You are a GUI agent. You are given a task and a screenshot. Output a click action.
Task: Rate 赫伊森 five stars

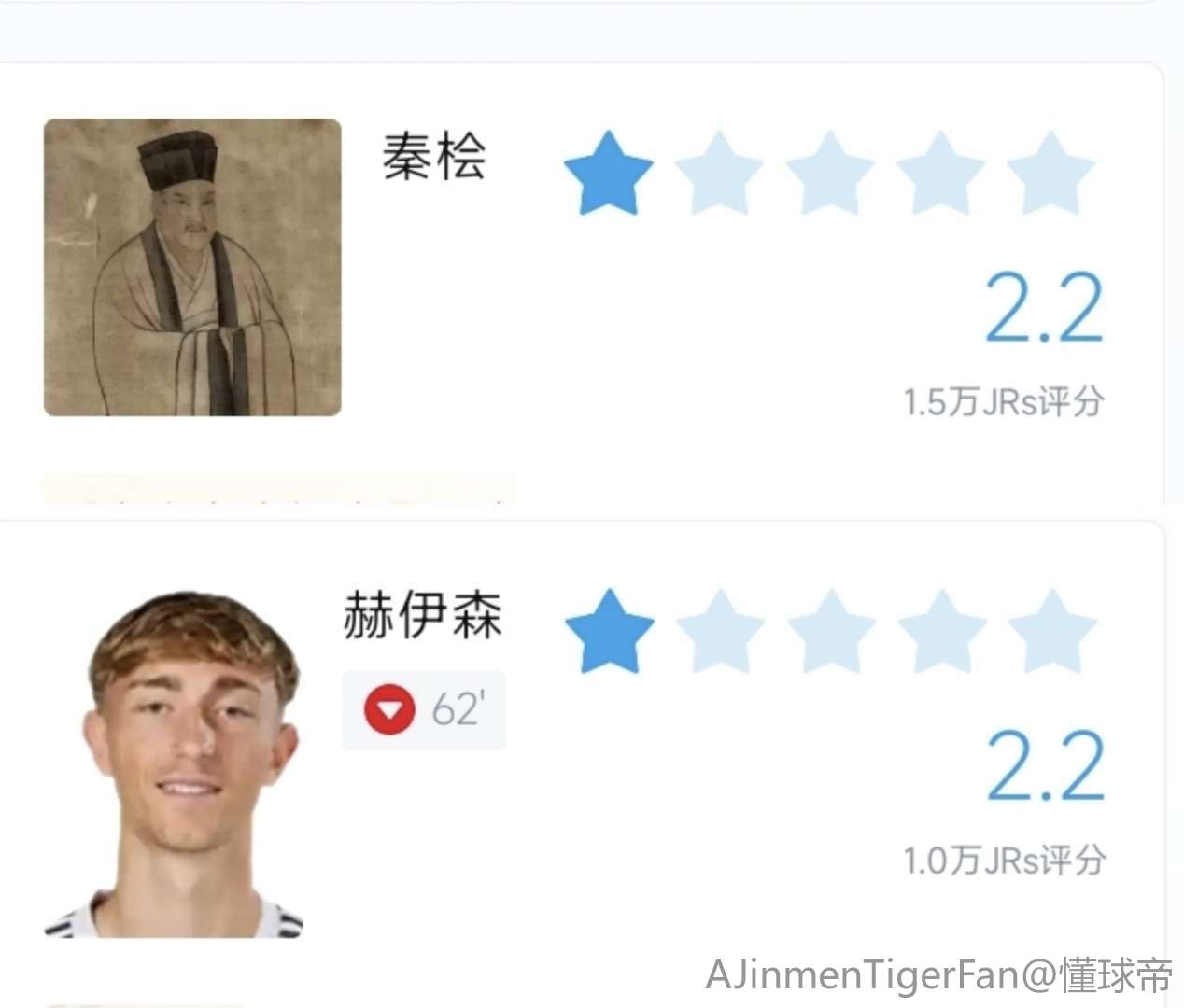(x=1052, y=632)
